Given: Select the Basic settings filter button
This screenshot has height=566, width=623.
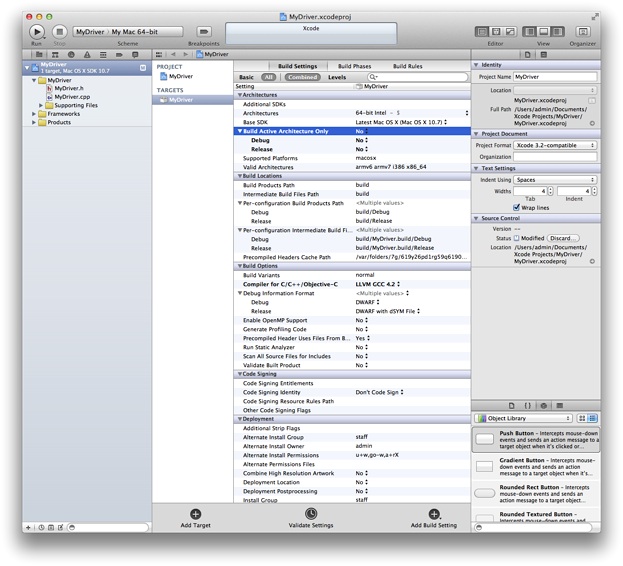Looking at the screenshot, I should (x=246, y=76).
